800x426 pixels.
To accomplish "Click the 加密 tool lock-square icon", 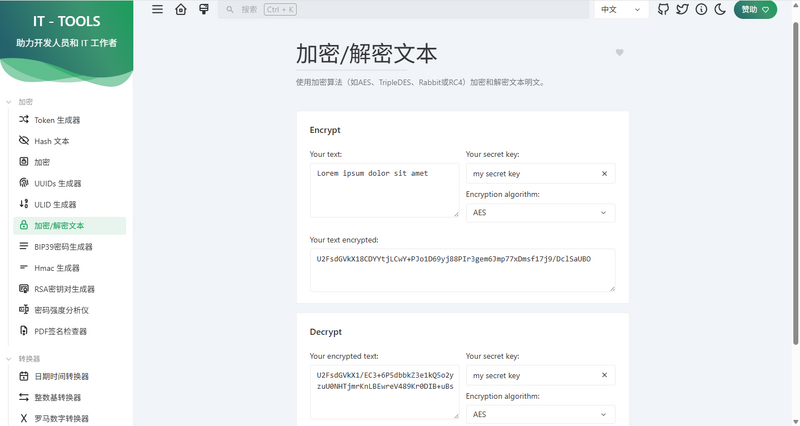I will pyautogui.click(x=23, y=162).
